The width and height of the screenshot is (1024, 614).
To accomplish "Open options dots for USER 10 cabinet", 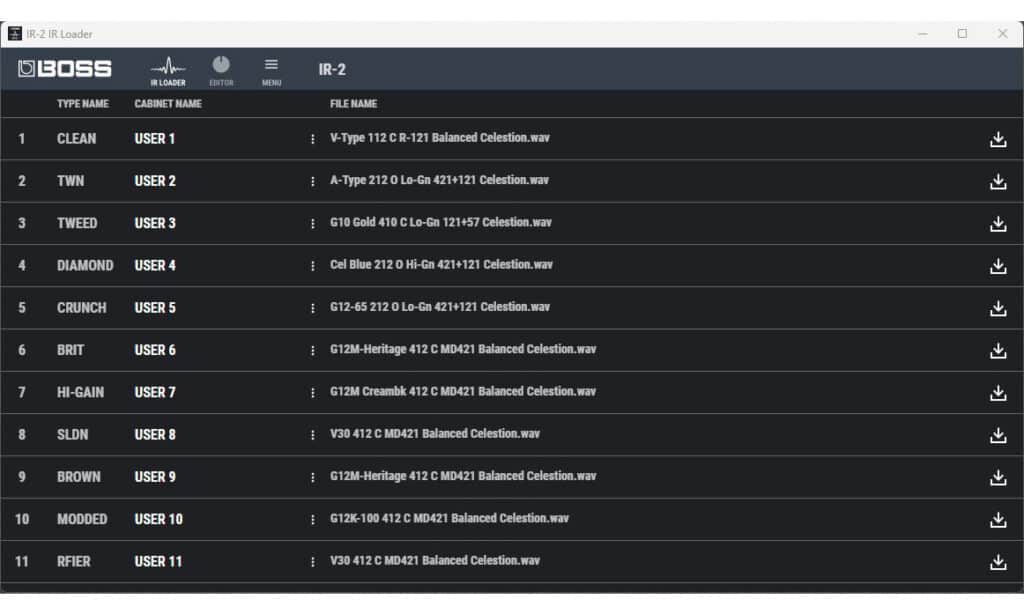I will tap(312, 519).
